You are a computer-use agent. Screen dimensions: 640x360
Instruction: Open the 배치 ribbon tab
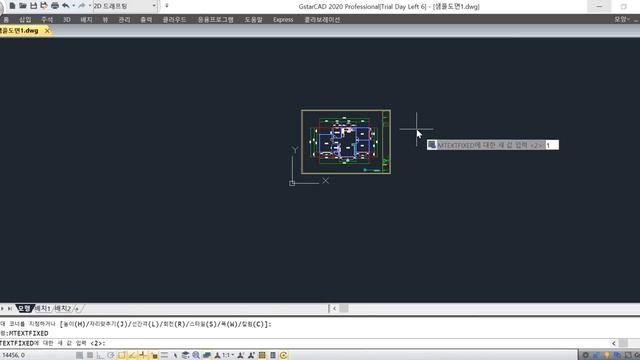point(86,20)
